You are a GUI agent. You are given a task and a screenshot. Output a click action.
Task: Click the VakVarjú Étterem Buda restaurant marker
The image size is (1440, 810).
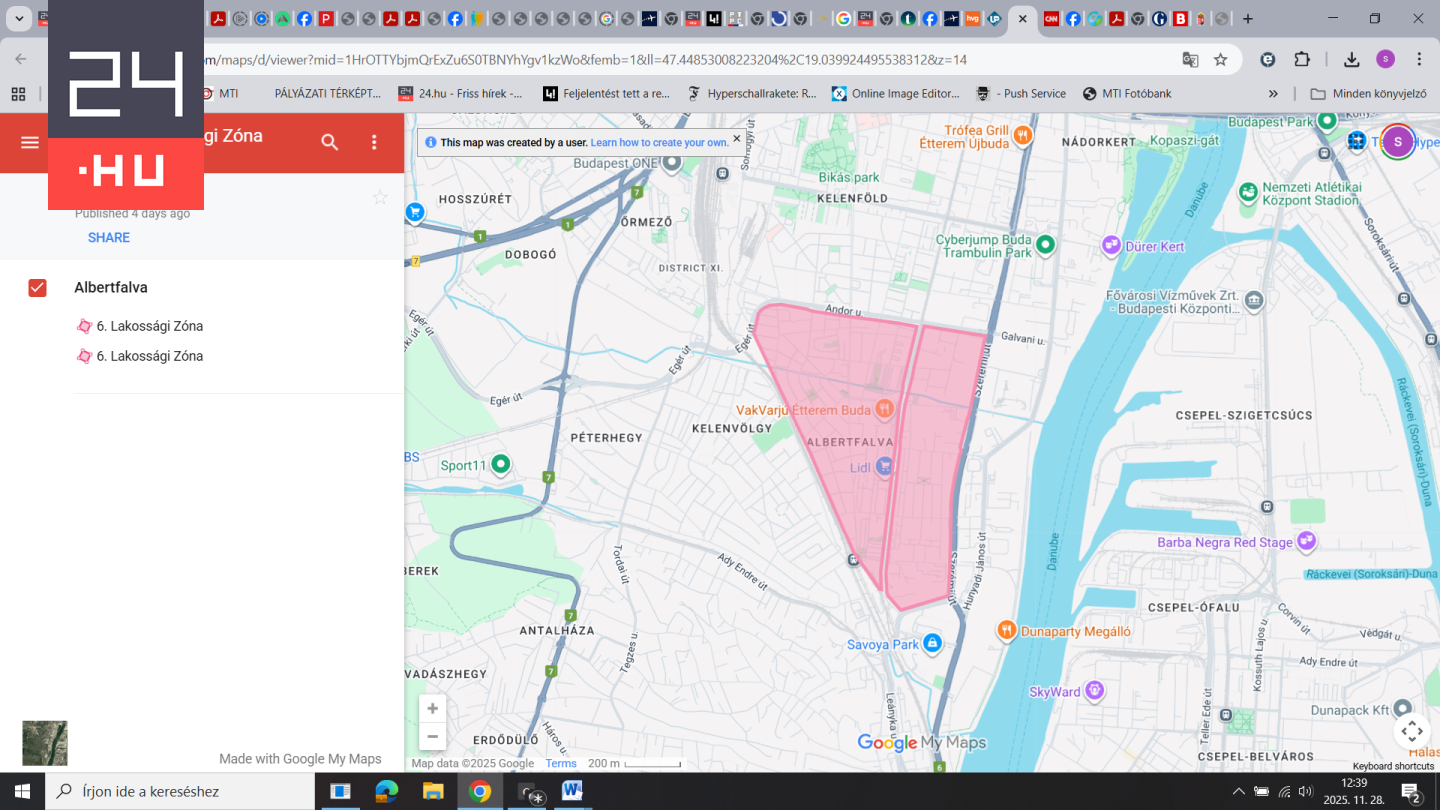884,409
